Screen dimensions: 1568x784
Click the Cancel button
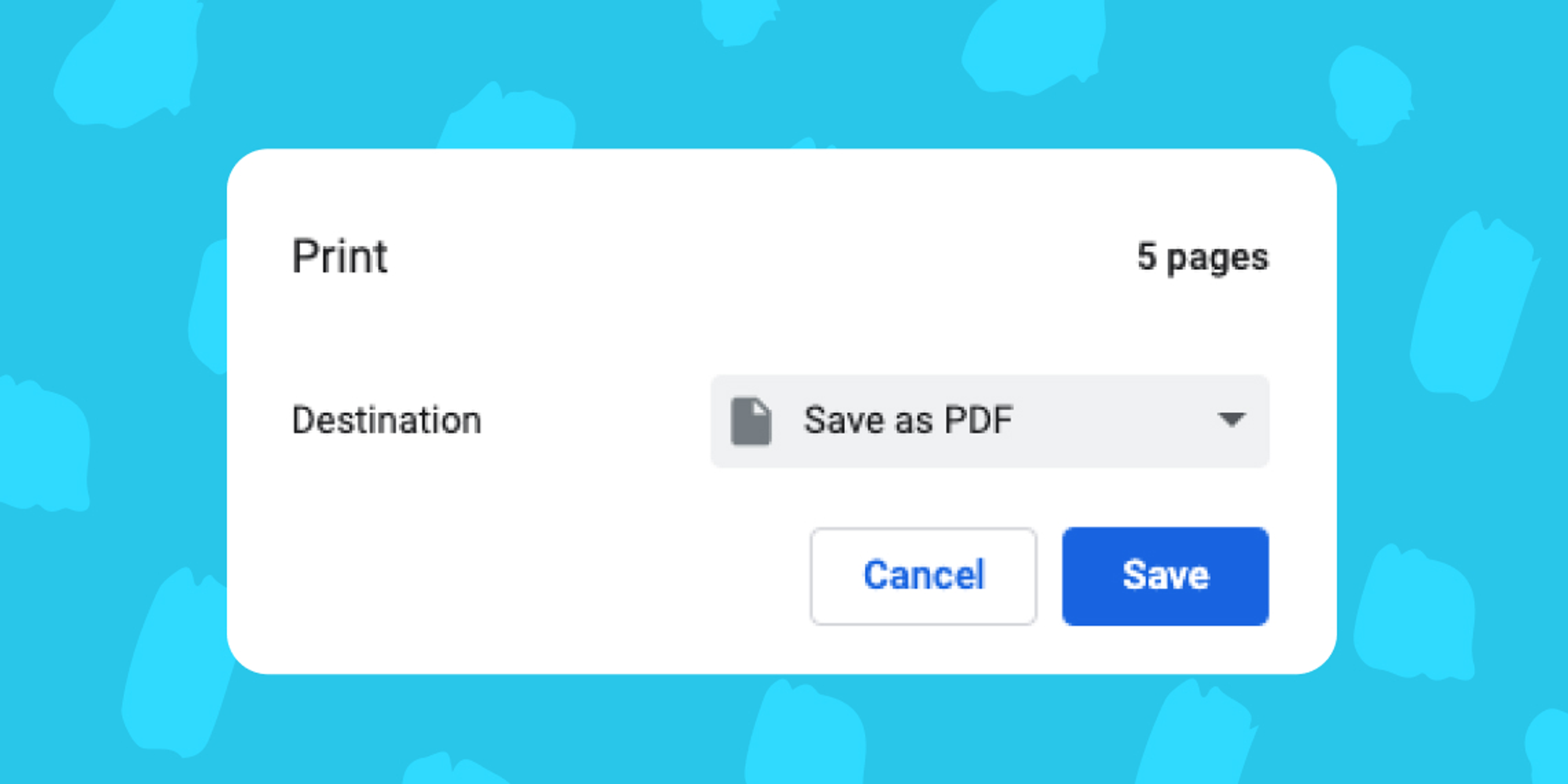pyautogui.click(x=923, y=576)
